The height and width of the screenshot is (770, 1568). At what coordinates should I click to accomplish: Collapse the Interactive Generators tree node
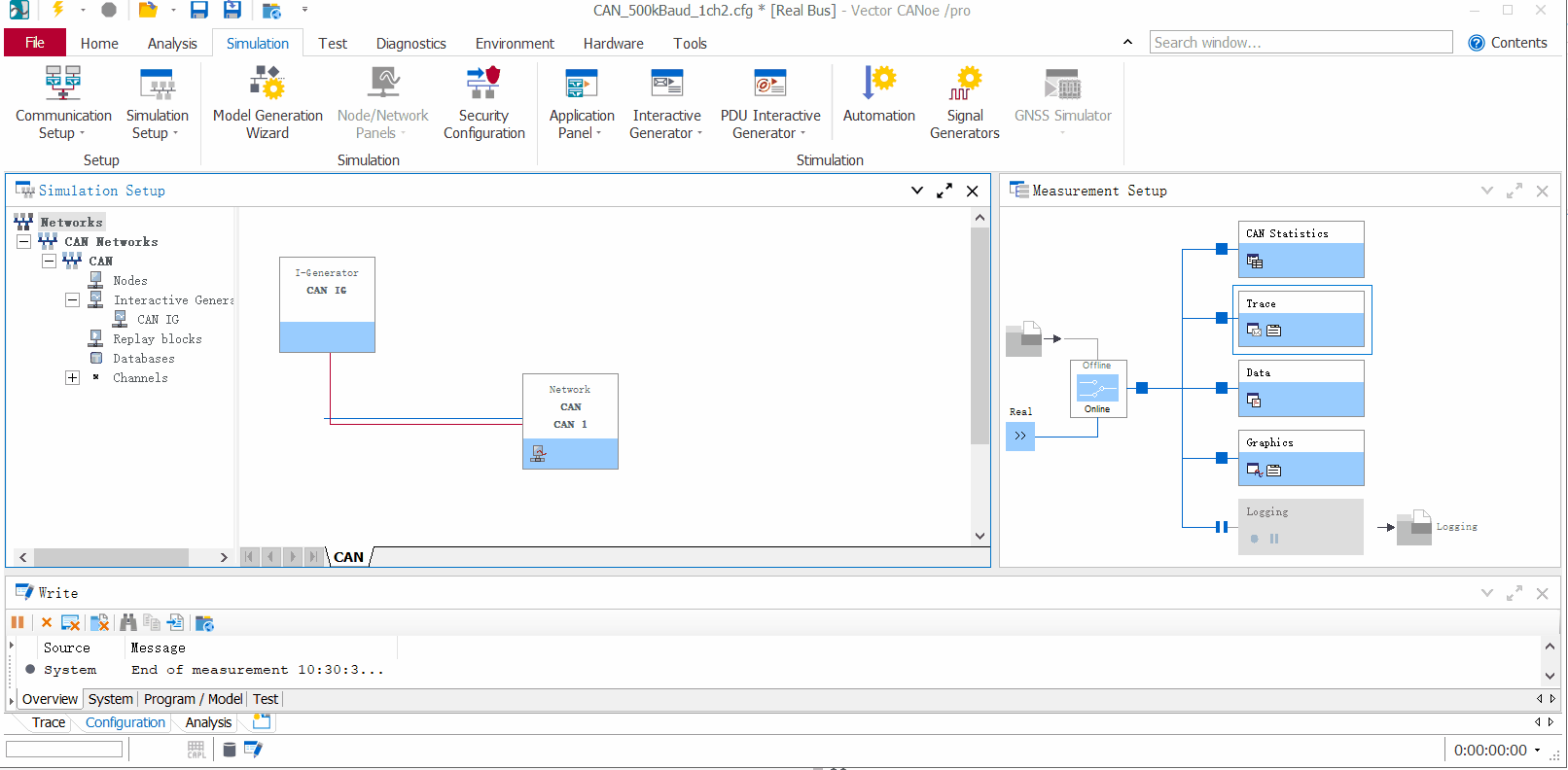tap(72, 299)
